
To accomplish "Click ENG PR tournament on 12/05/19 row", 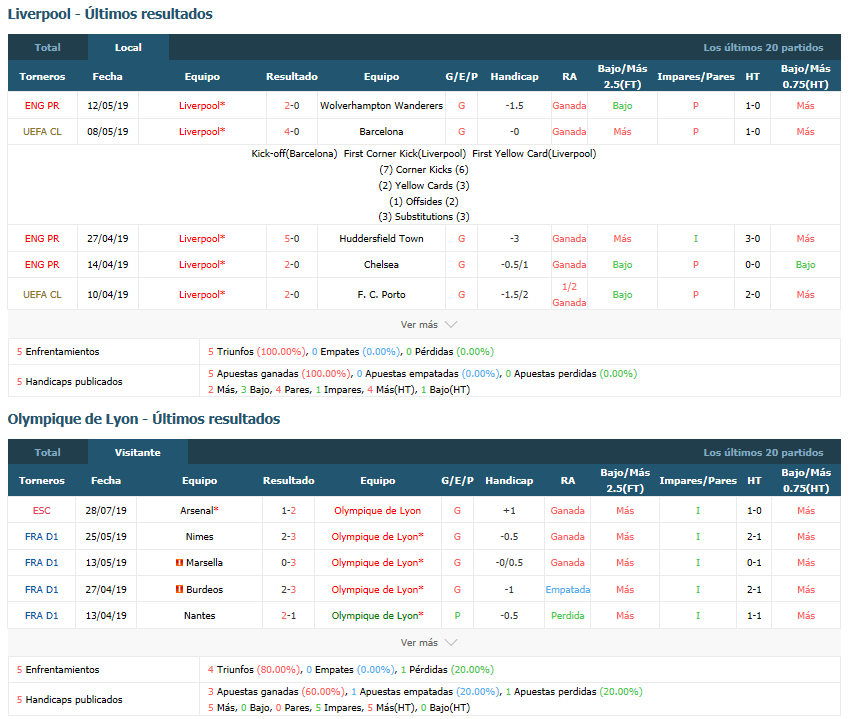I will click(x=42, y=106).
